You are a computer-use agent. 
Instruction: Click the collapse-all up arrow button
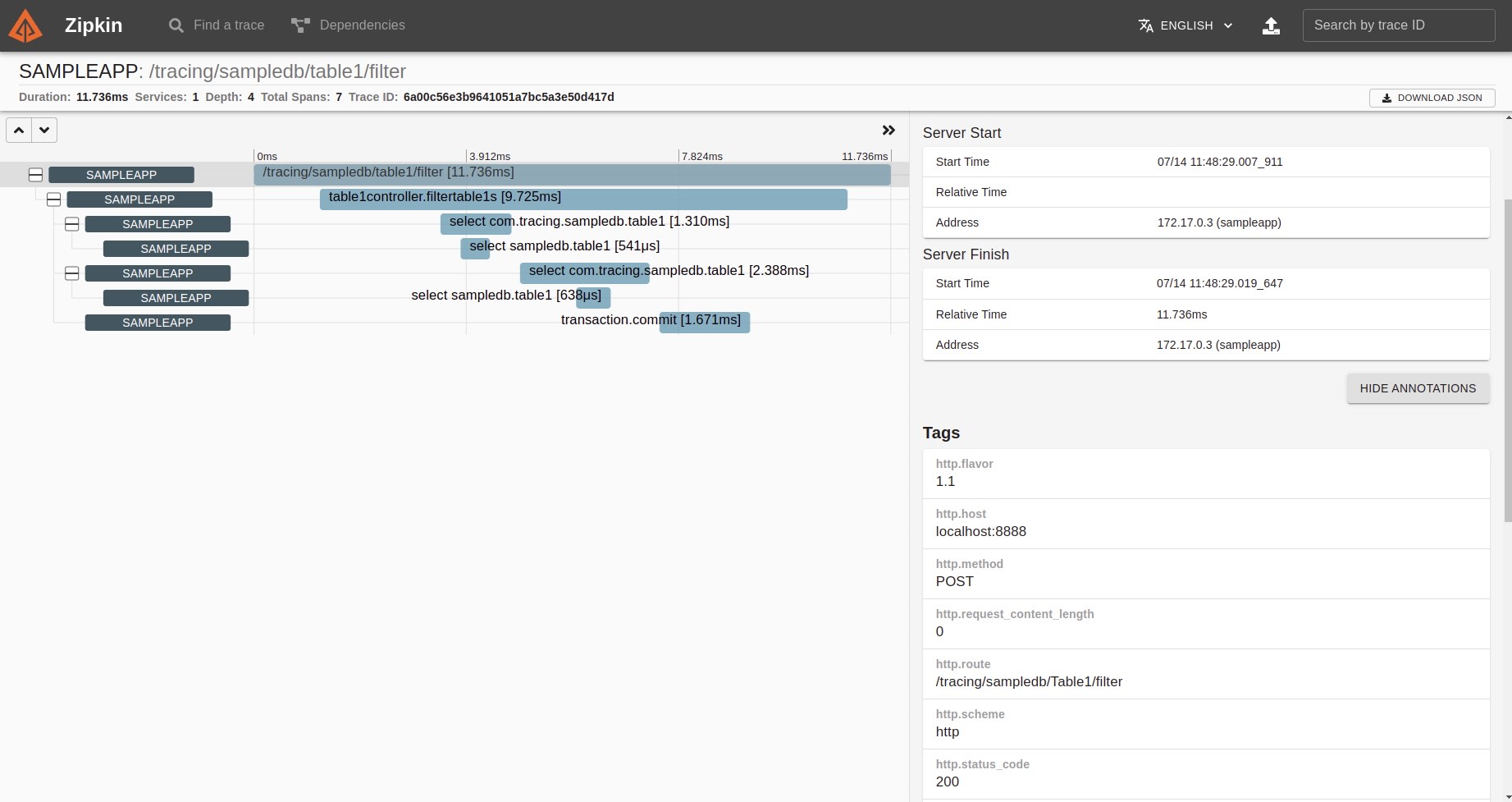(19, 130)
